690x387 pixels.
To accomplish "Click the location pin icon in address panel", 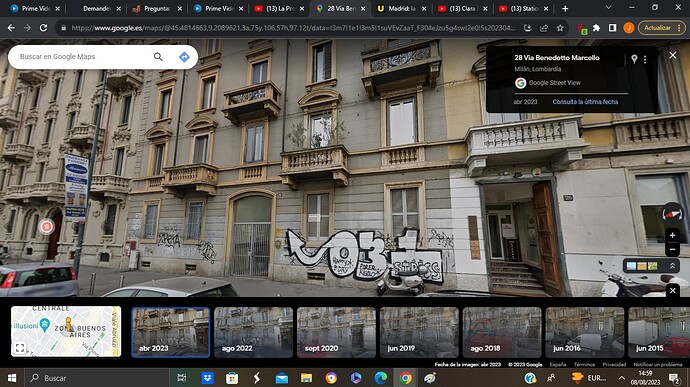I will click(634, 59).
